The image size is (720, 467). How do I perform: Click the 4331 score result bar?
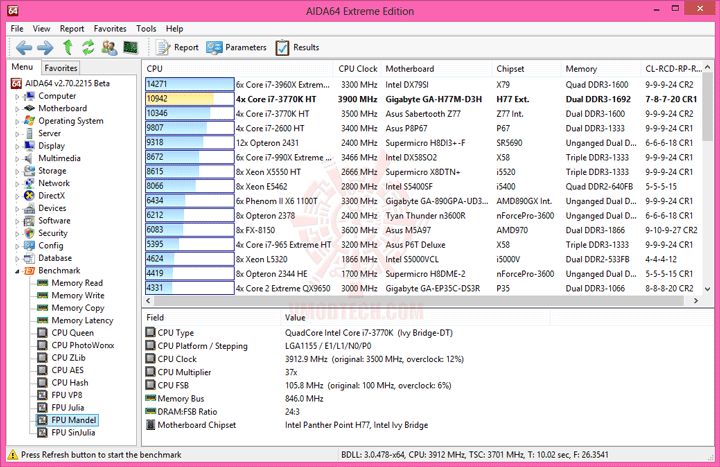click(190, 288)
